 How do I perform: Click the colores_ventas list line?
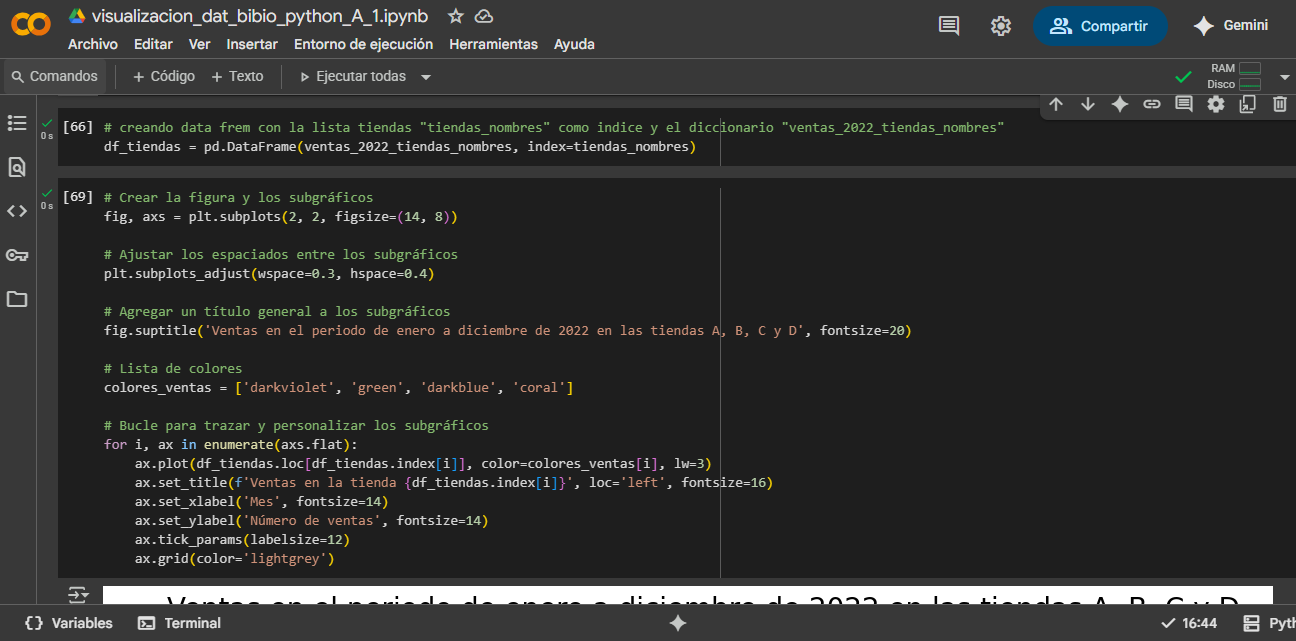(x=338, y=387)
